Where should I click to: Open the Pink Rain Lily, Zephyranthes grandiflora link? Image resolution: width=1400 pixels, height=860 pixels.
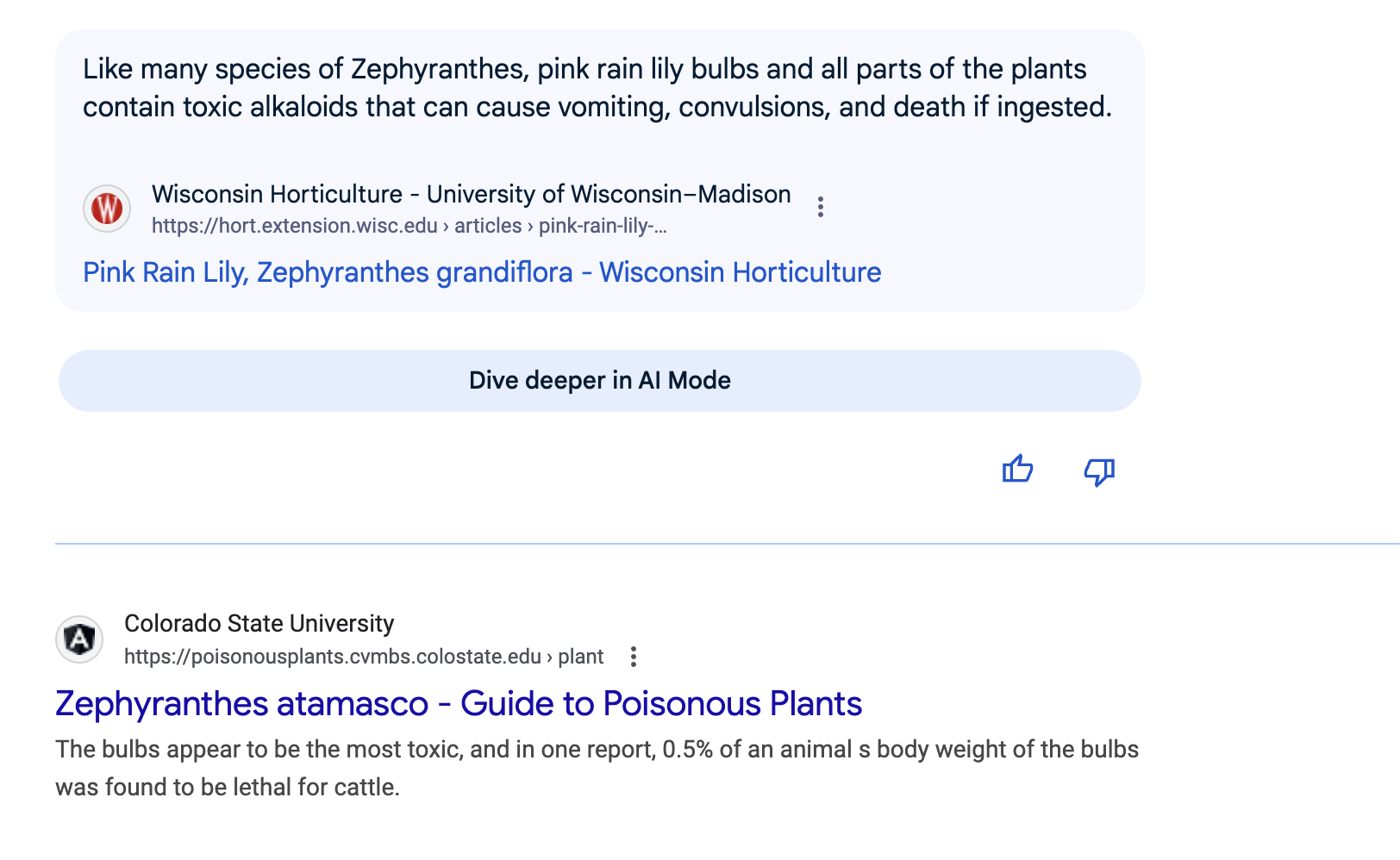[482, 272]
